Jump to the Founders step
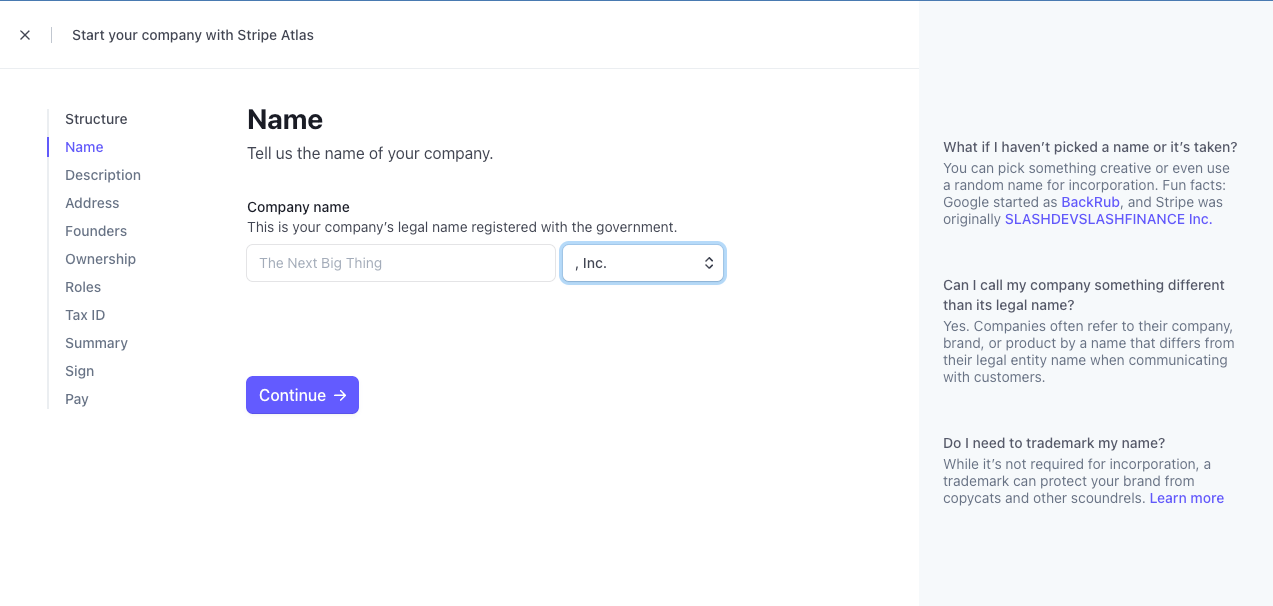1273x606 pixels. tap(96, 231)
